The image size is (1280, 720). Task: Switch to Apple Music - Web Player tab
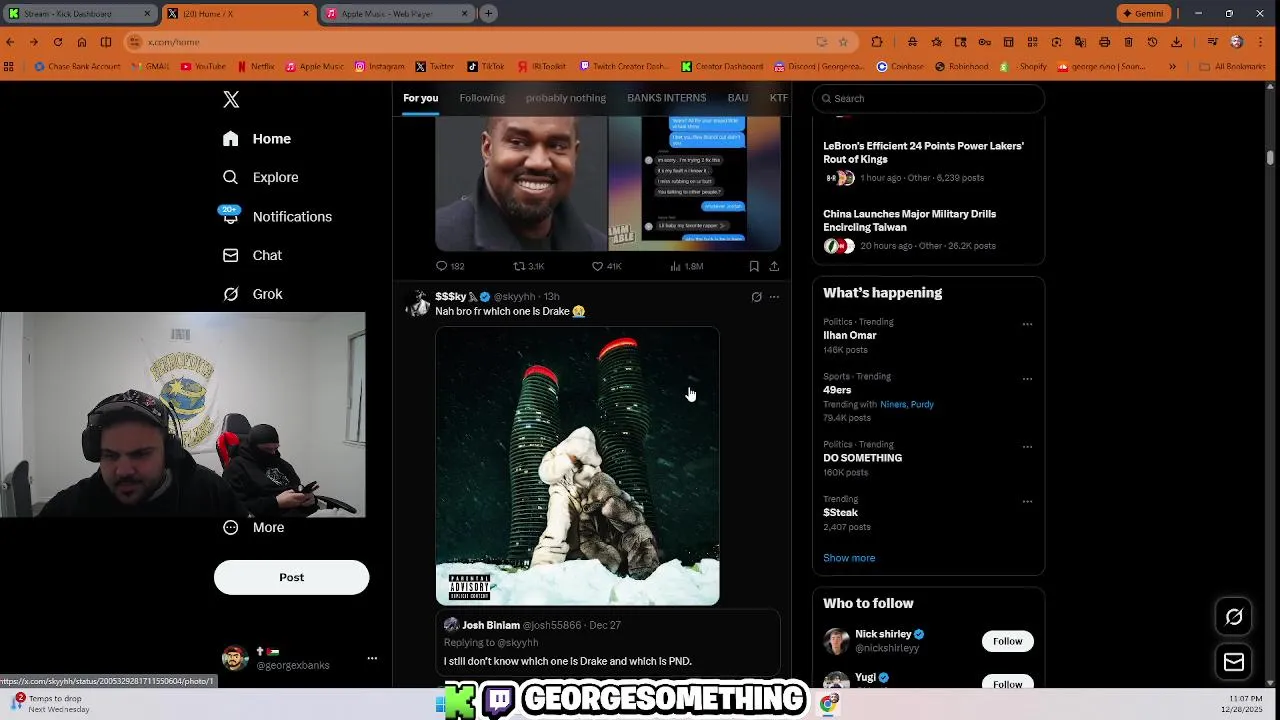(398, 14)
